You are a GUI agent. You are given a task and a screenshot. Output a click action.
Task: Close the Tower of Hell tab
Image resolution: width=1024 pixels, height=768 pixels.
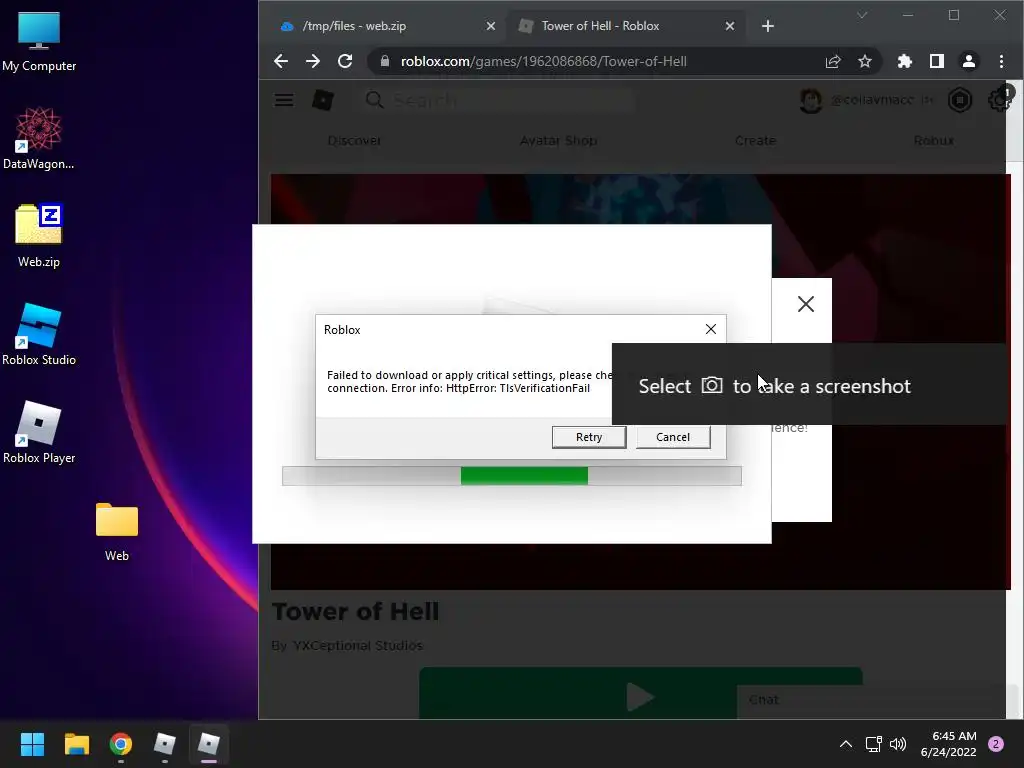tap(729, 26)
